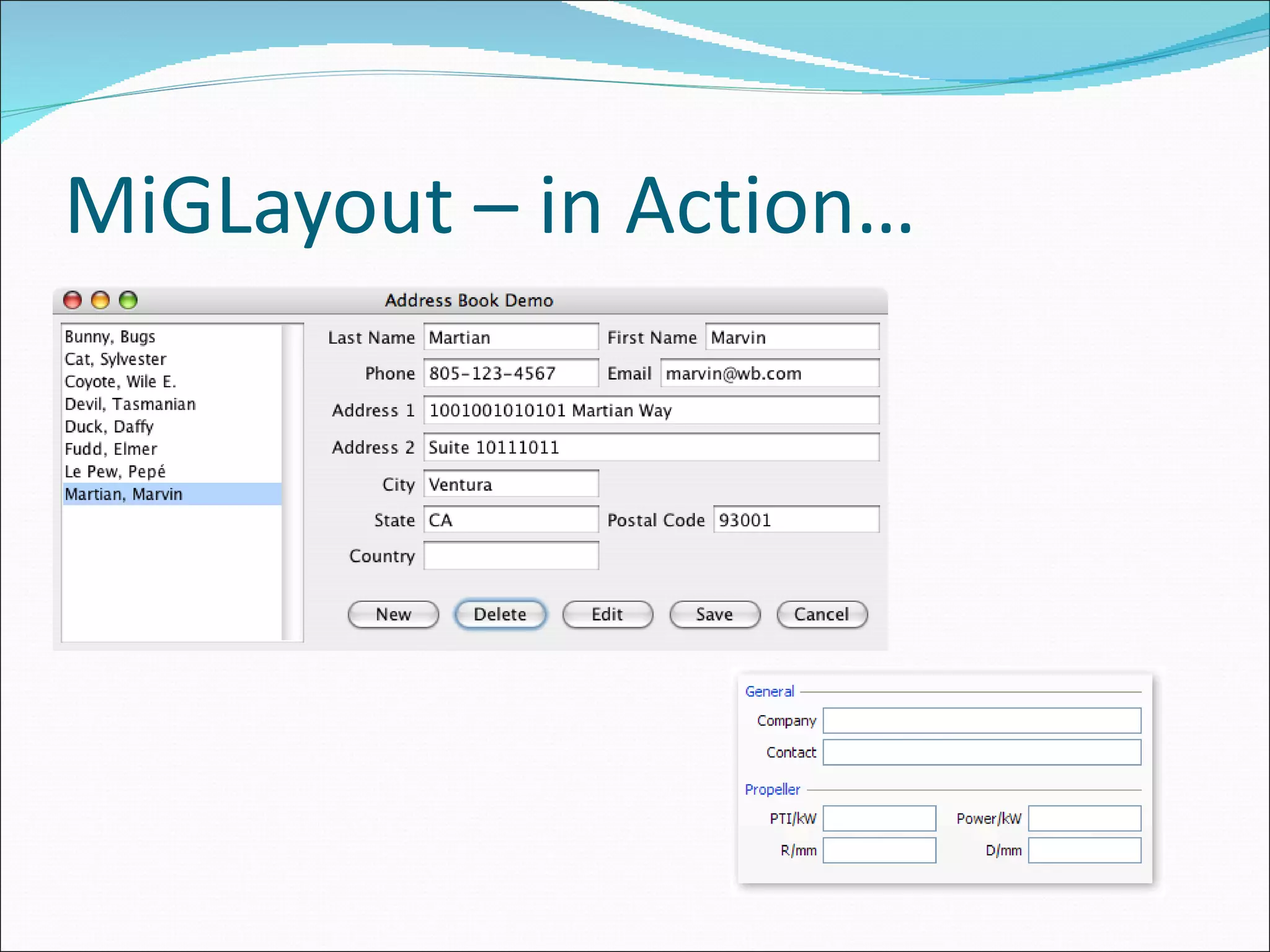Click the State field containing CA

[511, 519]
